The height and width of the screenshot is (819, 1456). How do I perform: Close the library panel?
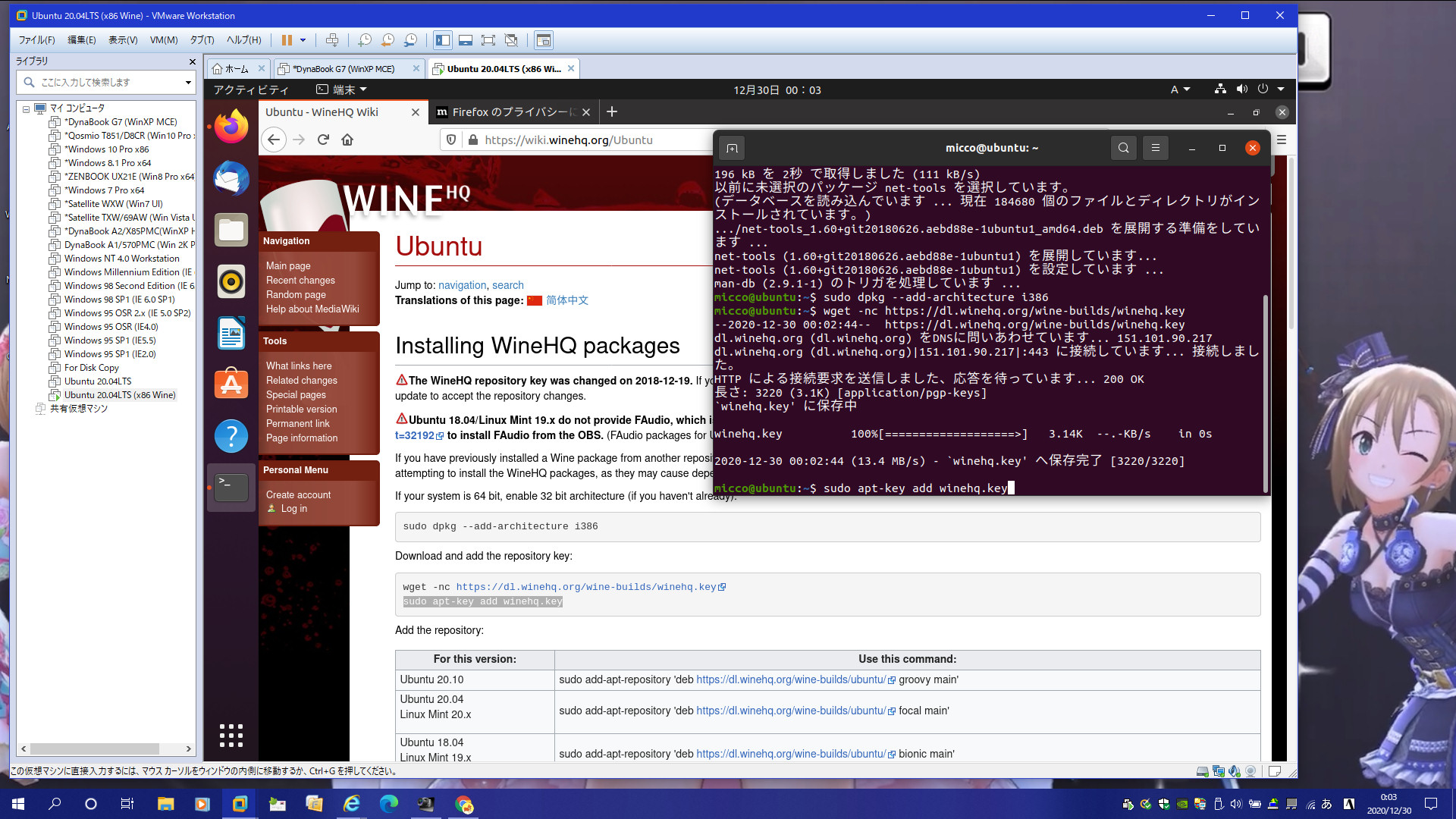(192, 61)
